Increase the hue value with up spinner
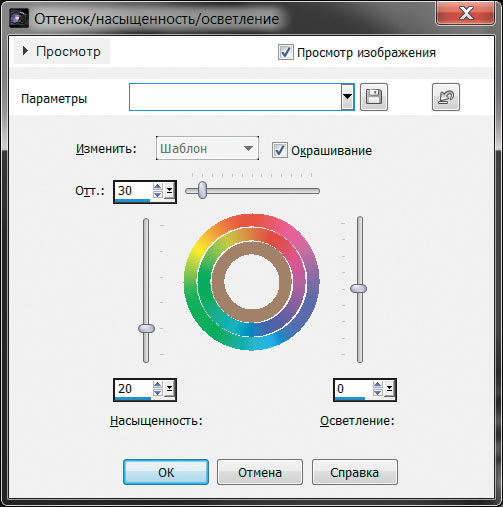The width and height of the screenshot is (503, 507). click(x=158, y=187)
